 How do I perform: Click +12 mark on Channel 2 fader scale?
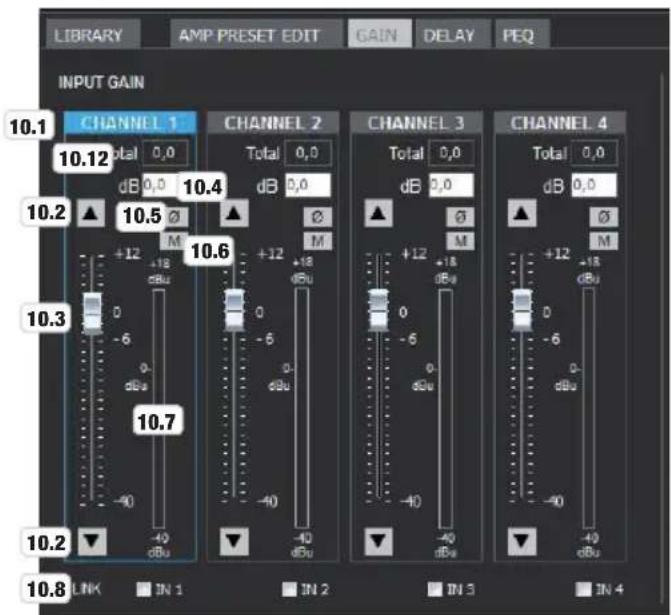click(270, 254)
